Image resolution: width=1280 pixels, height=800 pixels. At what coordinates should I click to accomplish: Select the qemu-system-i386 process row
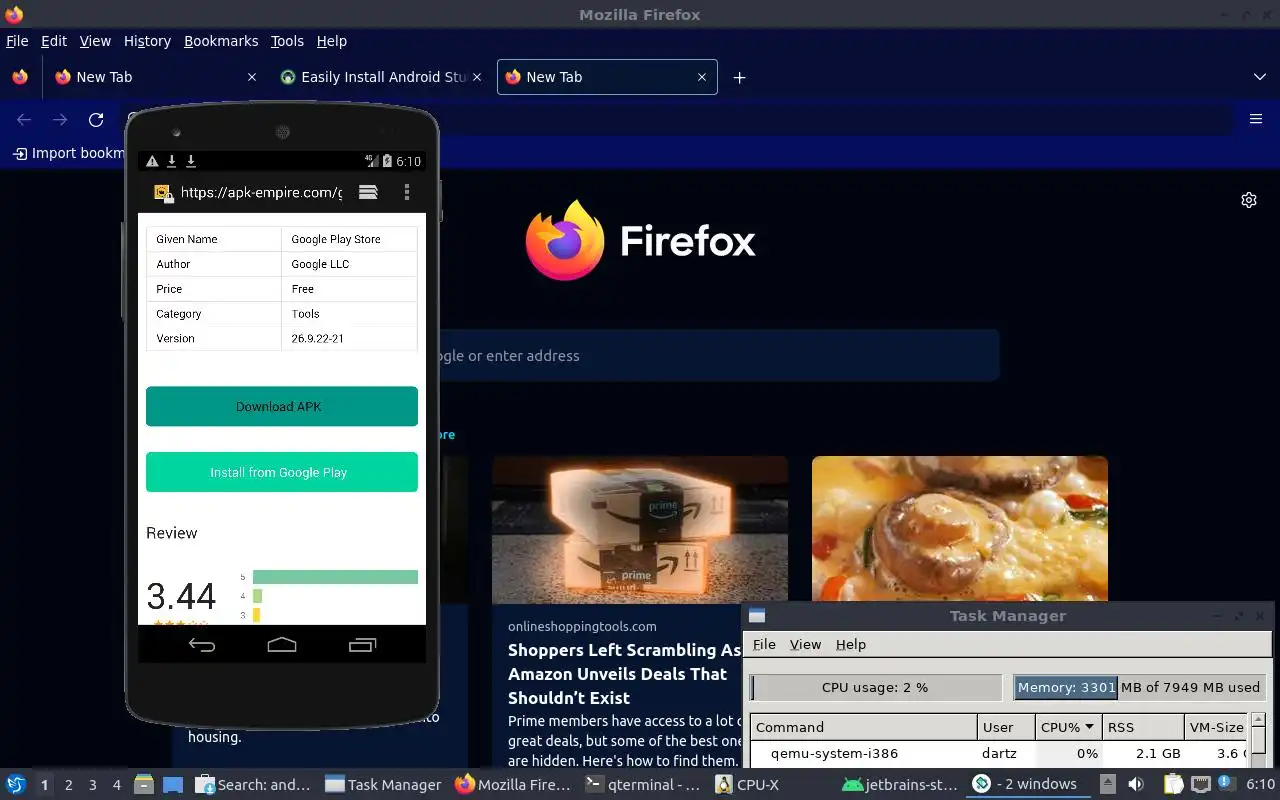point(998,753)
